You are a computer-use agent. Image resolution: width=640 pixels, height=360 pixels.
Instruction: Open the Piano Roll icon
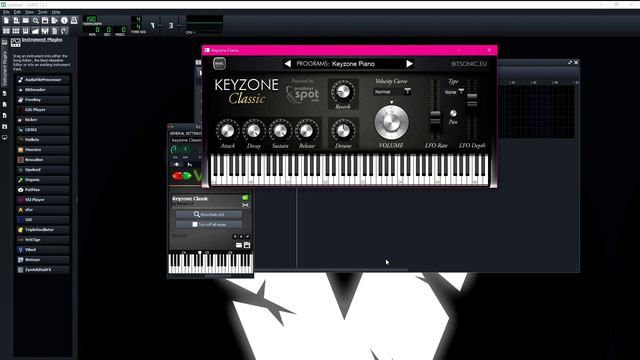pos(26,31)
